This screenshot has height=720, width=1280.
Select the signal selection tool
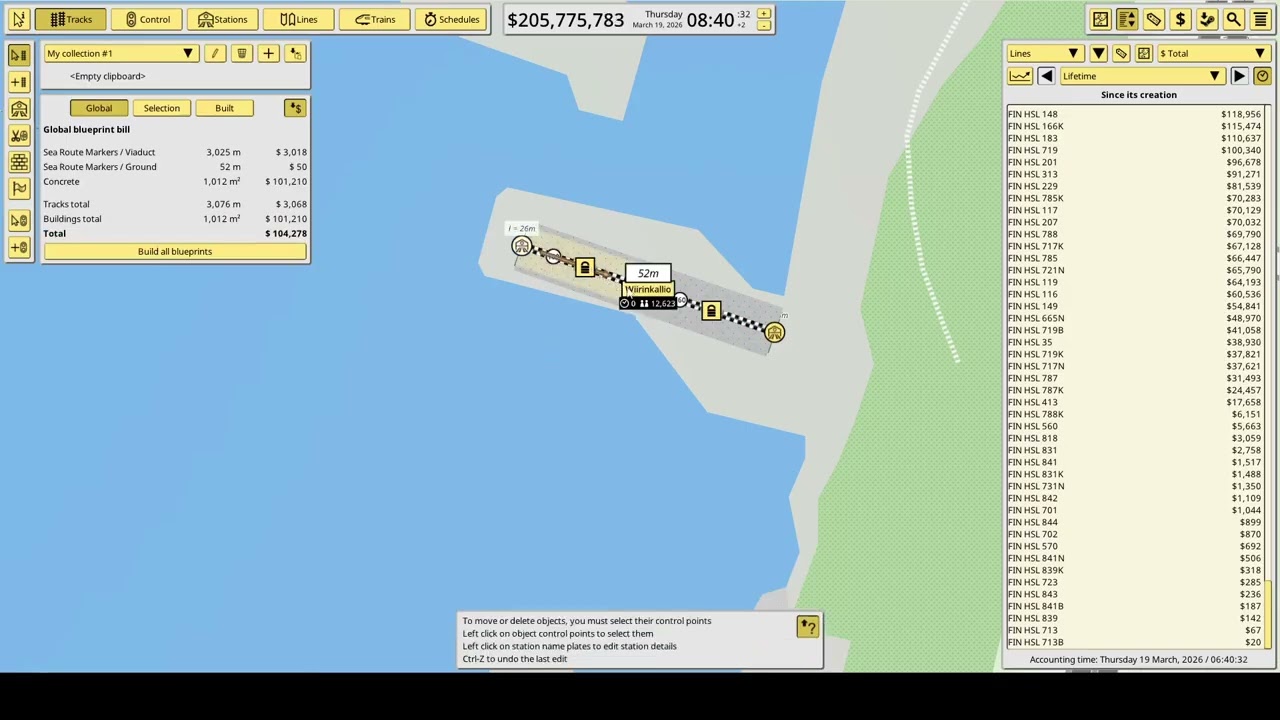(x=19, y=220)
